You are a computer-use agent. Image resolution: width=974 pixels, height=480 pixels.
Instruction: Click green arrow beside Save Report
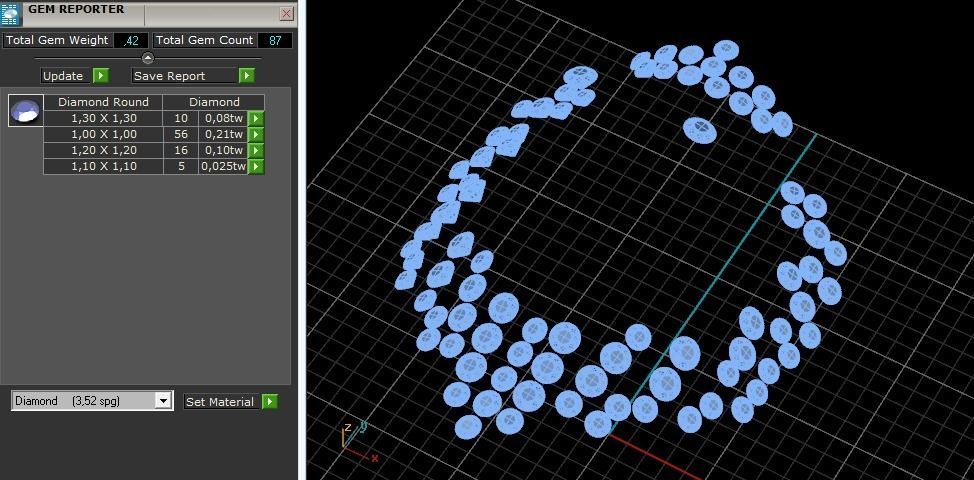247,76
